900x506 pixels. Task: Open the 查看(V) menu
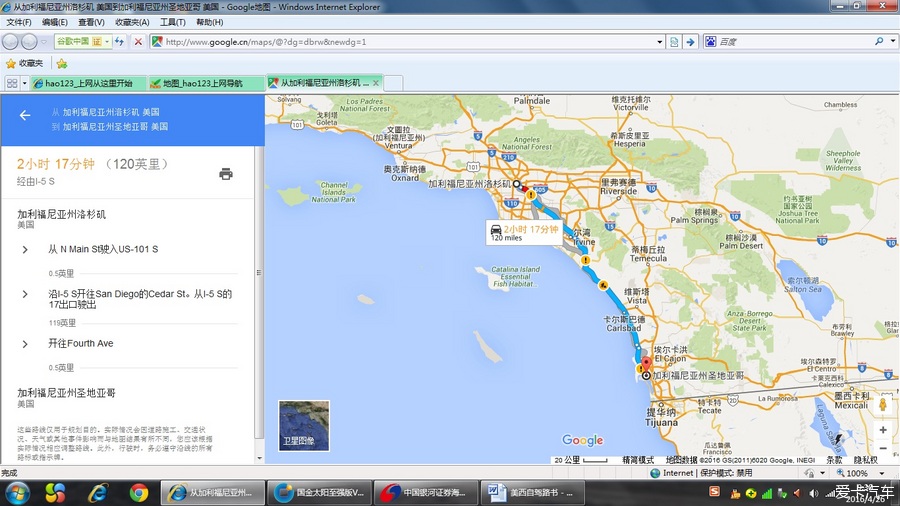coord(91,22)
